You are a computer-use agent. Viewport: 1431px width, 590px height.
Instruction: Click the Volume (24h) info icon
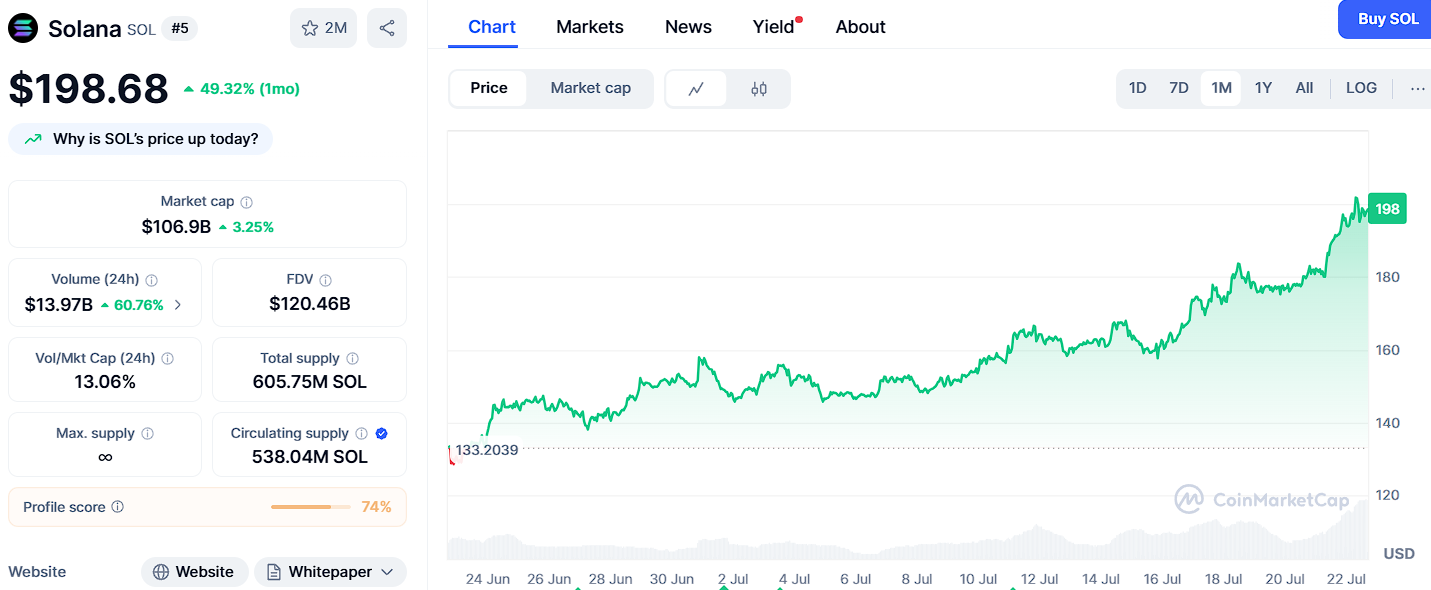(x=152, y=280)
